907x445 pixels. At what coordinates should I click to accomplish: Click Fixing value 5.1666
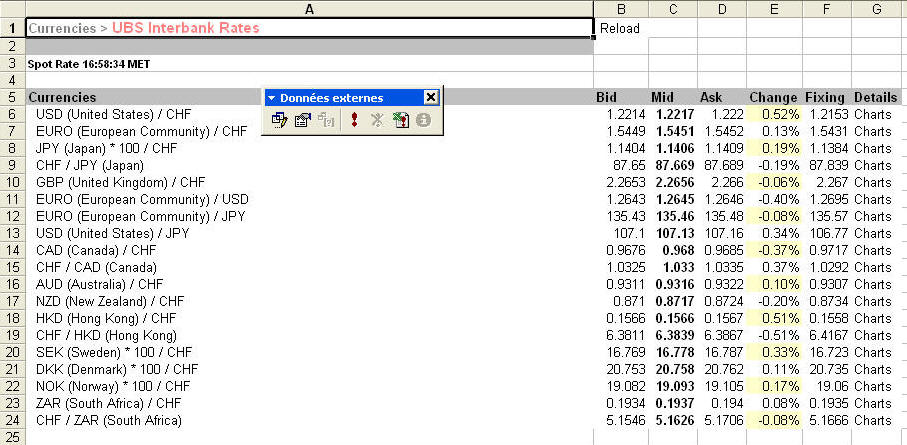[x=828, y=420]
